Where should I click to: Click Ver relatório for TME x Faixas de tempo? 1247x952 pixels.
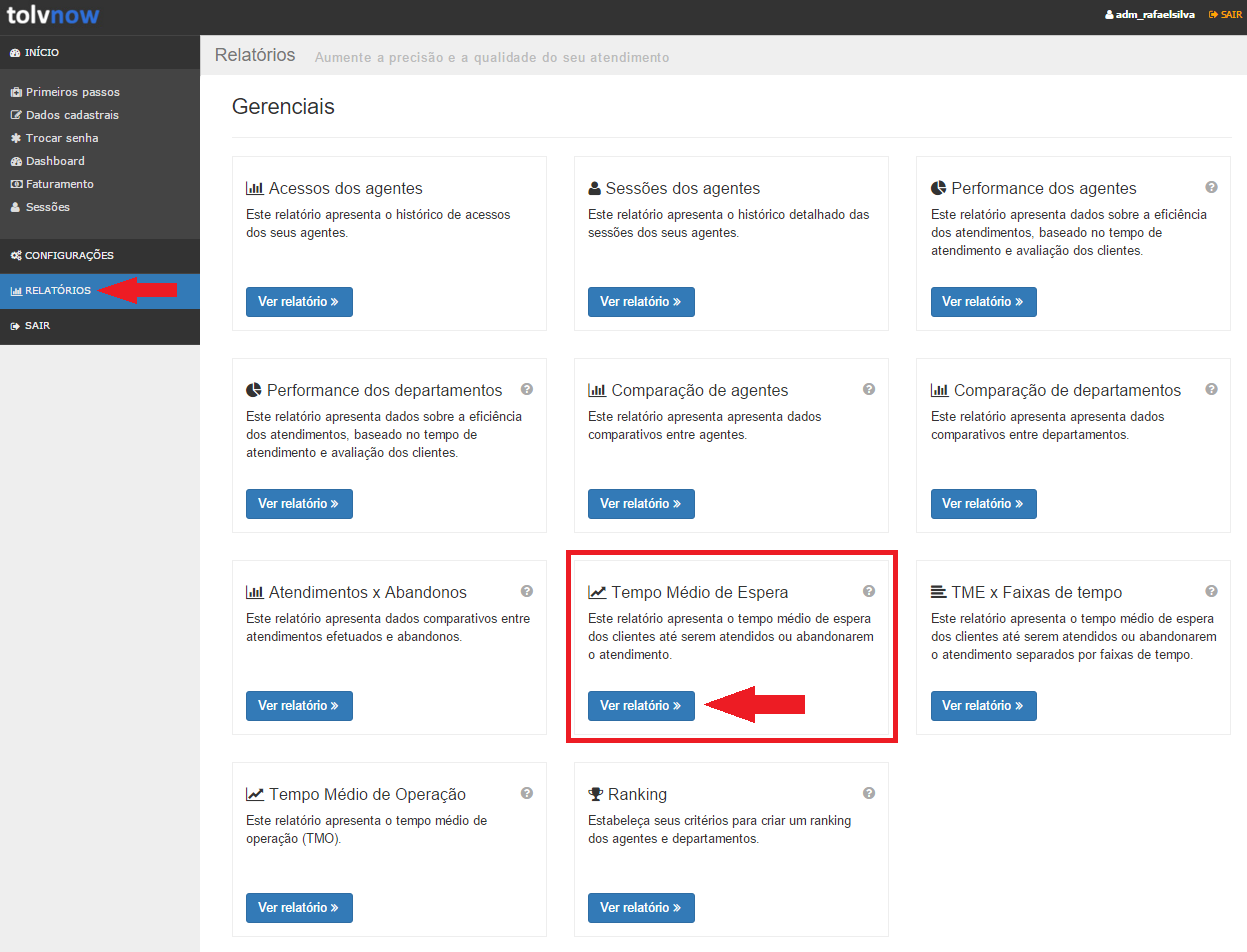(x=983, y=706)
